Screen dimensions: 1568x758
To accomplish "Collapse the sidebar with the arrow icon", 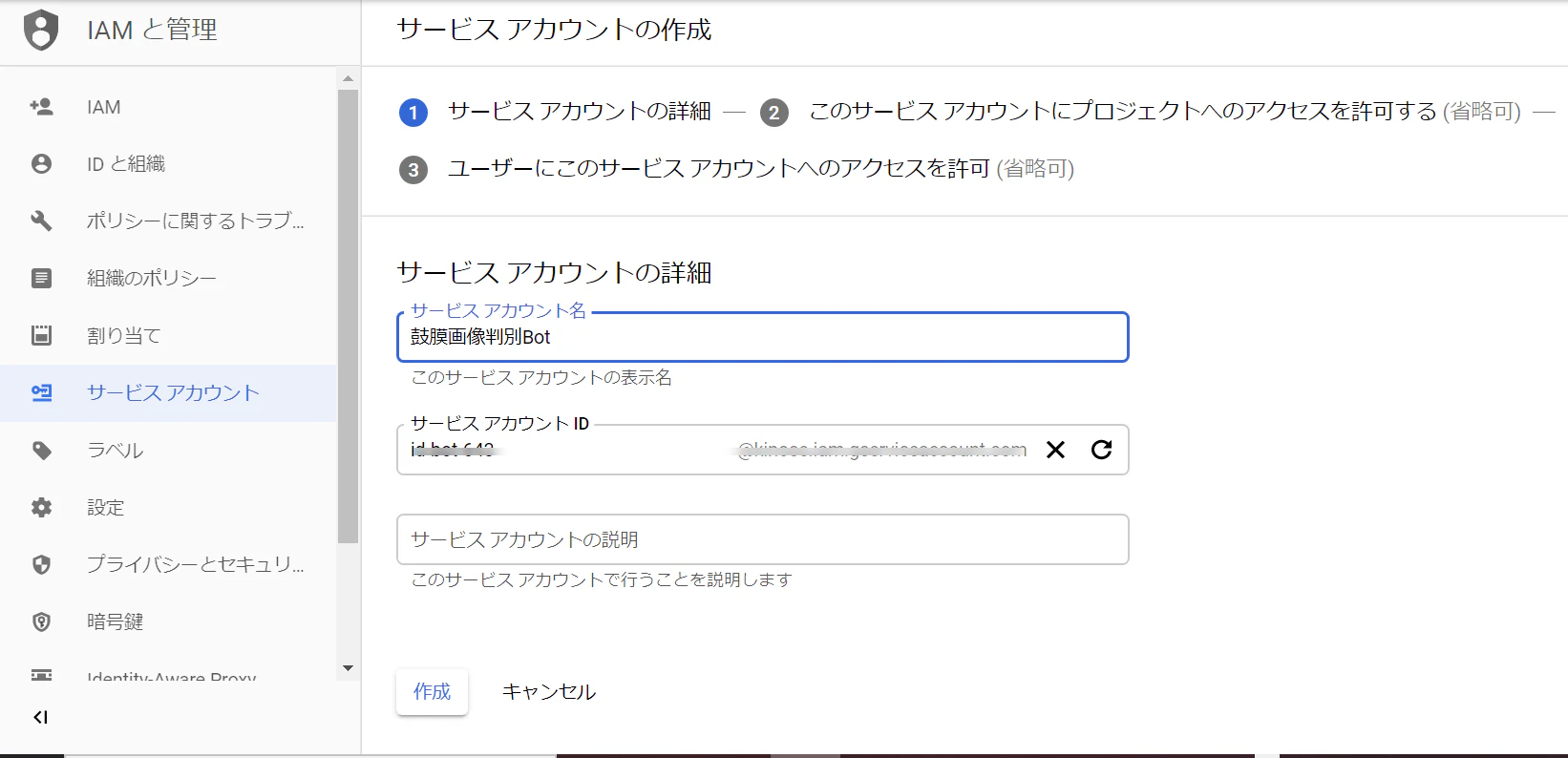I will tap(40, 717).
